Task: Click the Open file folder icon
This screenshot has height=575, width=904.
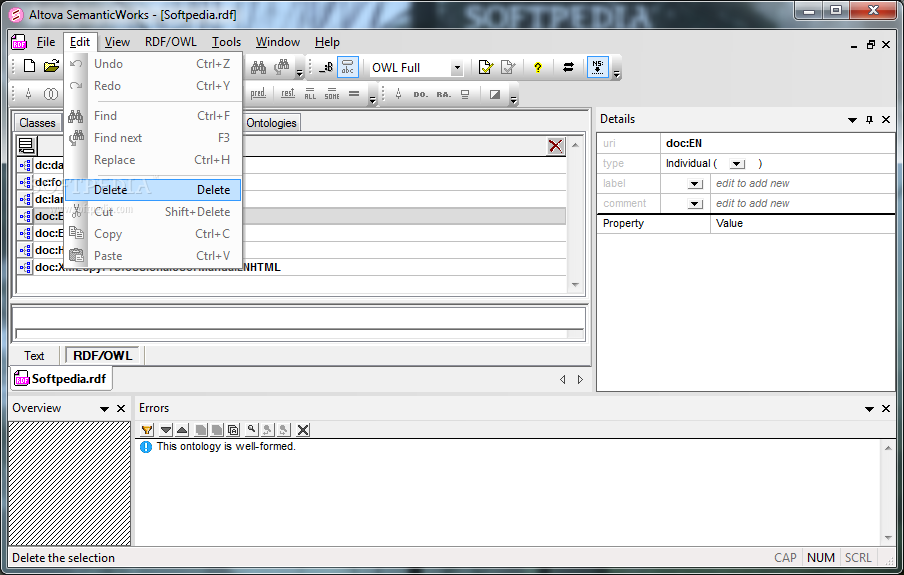Action: (51, 66)
